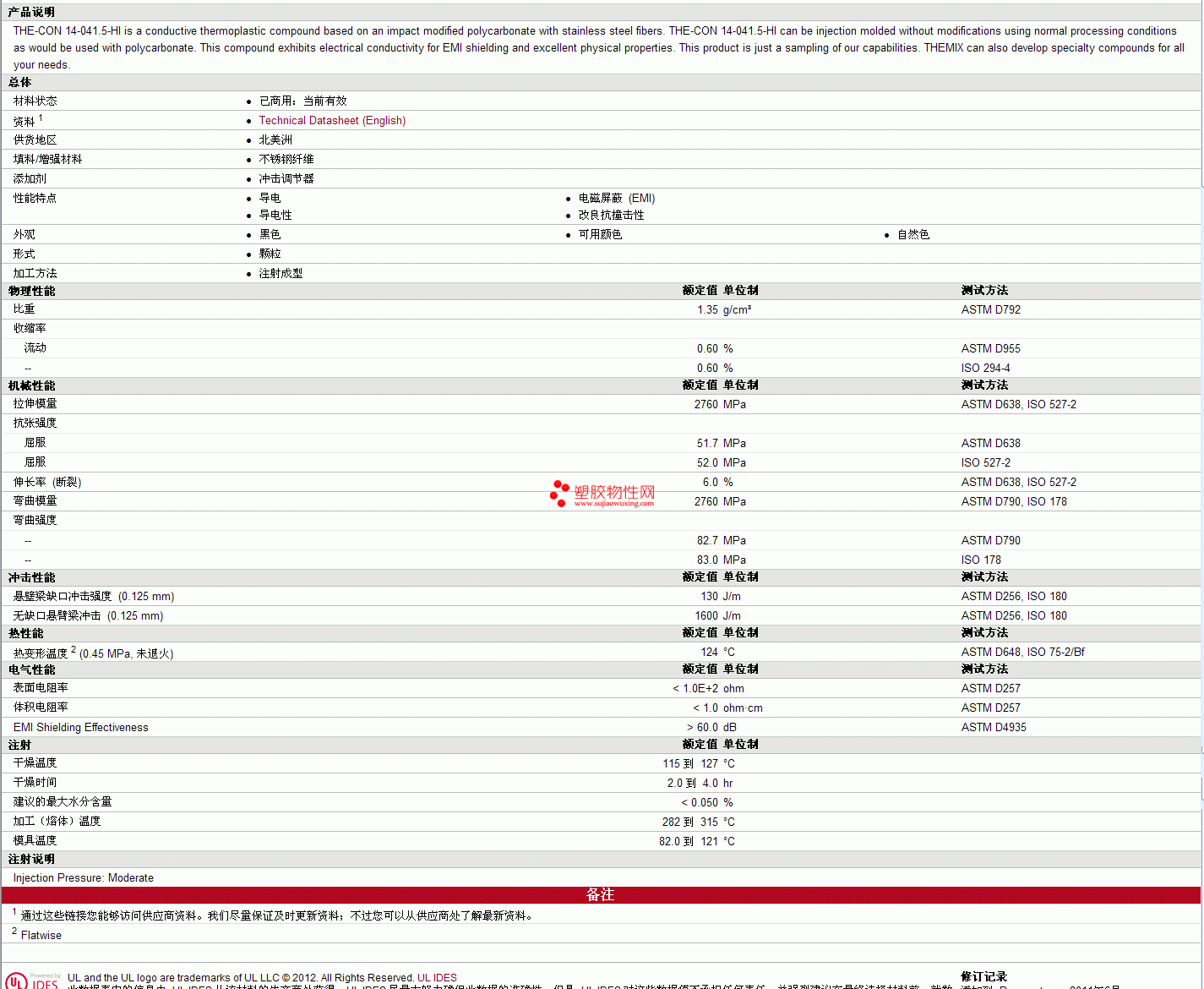
Task: Click the ASTM D792 test method cell
Action: click(991, 309)
